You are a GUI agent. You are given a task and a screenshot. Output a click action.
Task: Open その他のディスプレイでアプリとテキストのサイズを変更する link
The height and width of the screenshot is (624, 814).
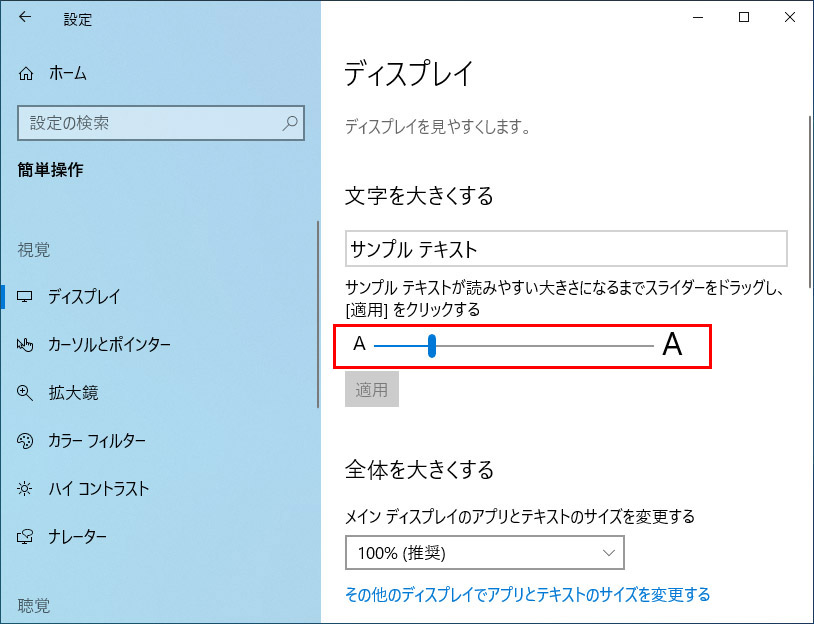[x=527, y=594]
